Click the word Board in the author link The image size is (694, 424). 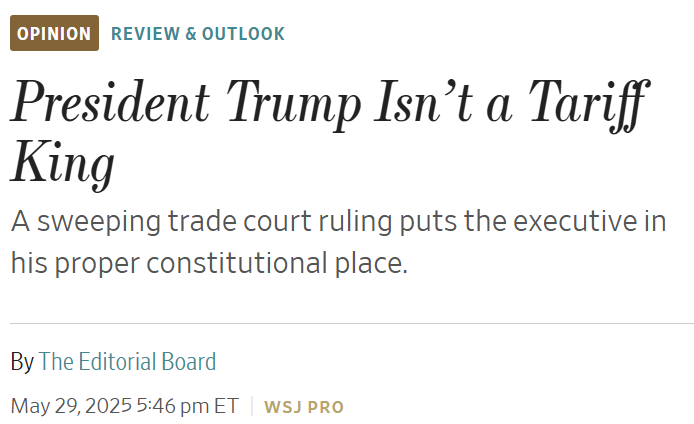189,362
